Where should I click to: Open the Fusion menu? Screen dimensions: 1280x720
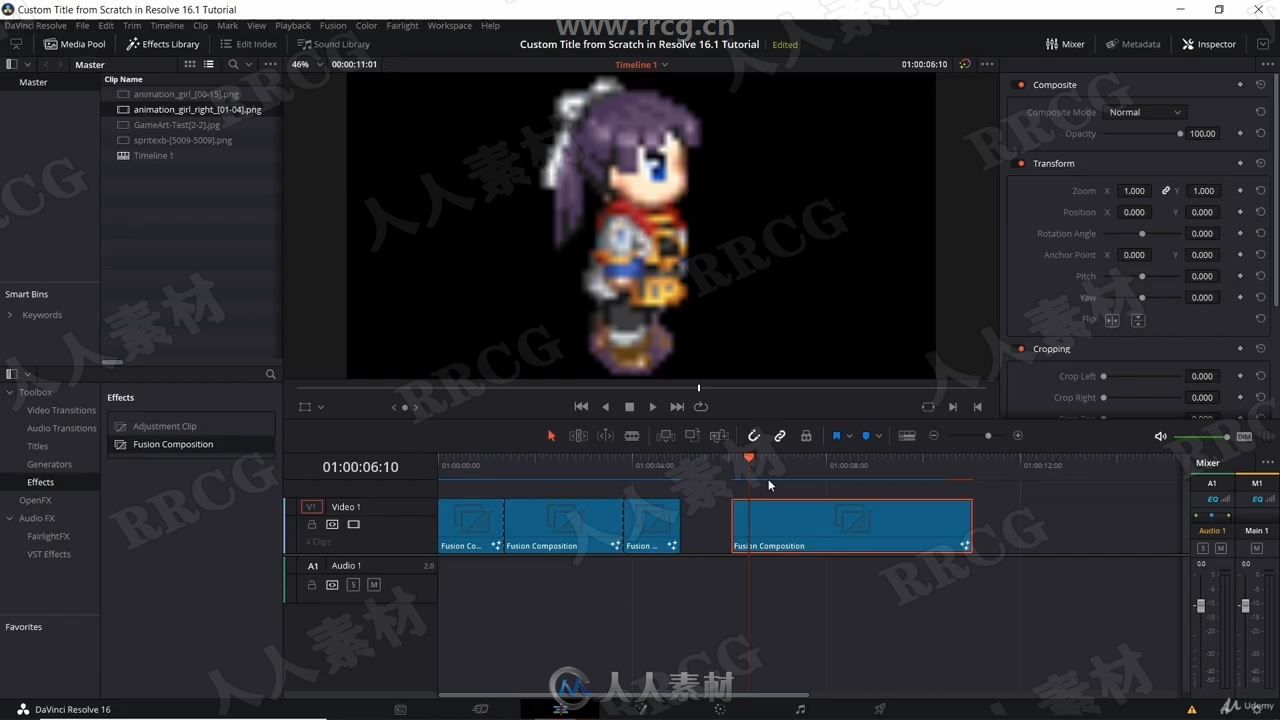tap(333, 26)
